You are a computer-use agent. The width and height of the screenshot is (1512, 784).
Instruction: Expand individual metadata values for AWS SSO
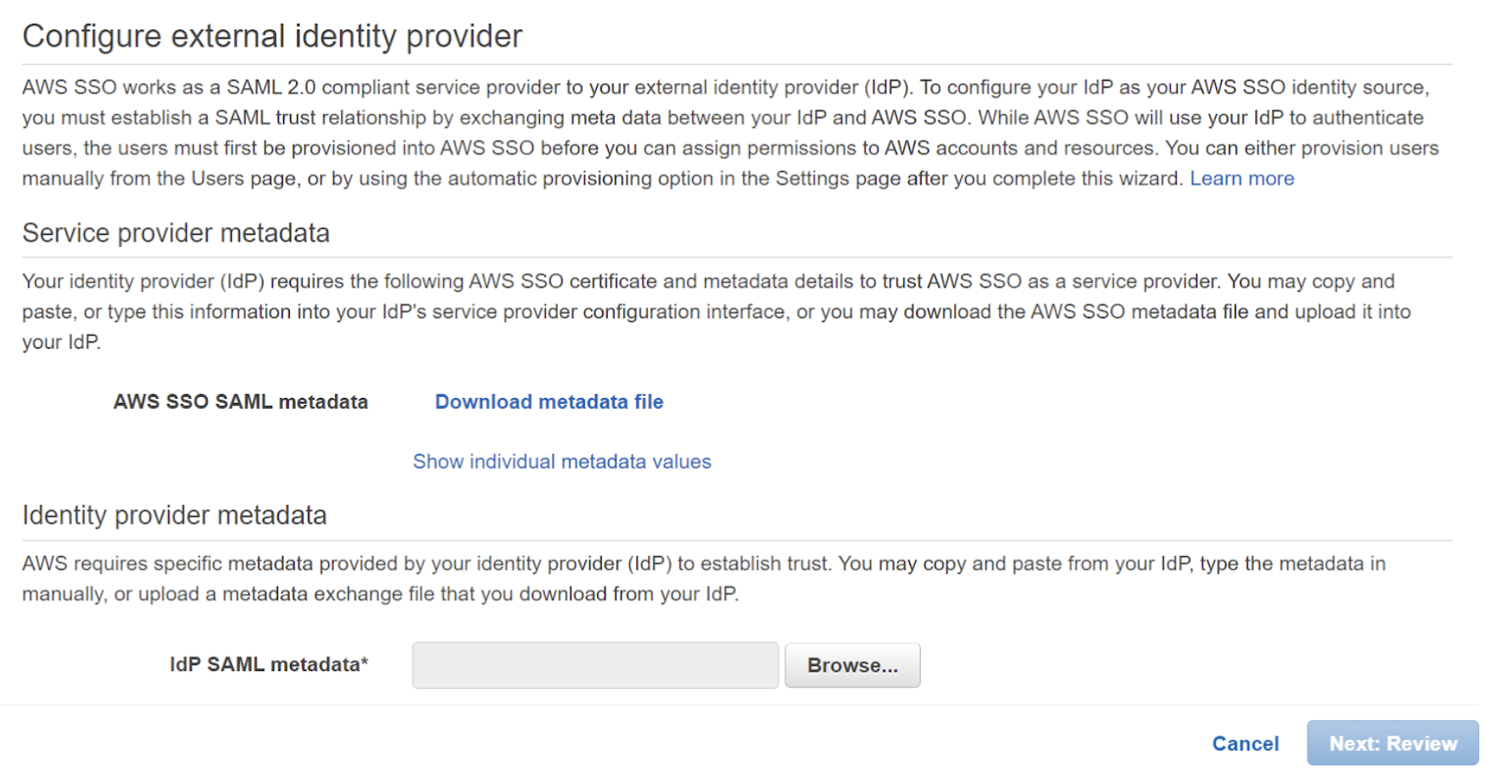click(561, 462)
